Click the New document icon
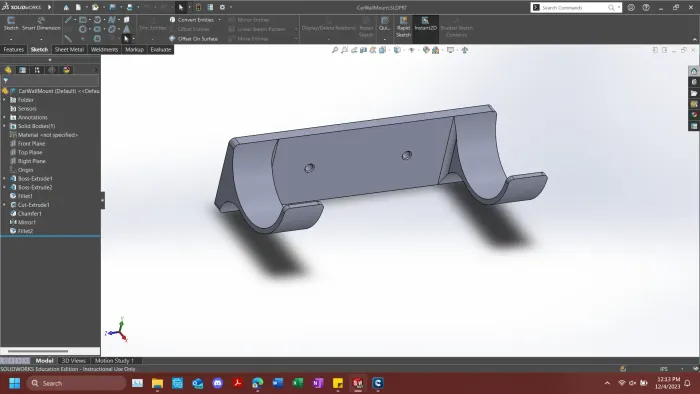This screenshot has width=700, height=394. [78, 7]
